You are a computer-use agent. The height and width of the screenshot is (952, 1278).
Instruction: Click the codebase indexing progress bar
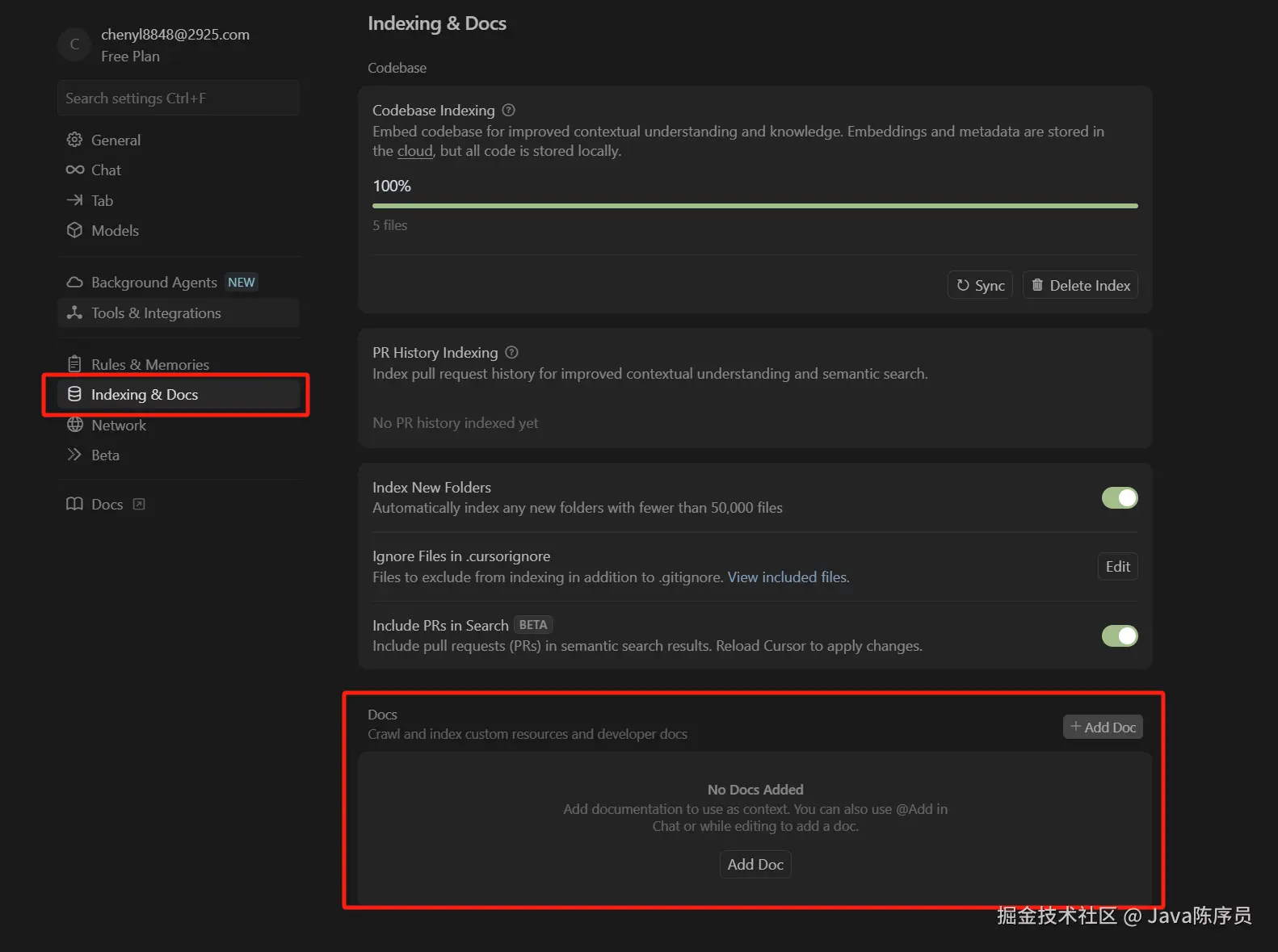[755, 206]
